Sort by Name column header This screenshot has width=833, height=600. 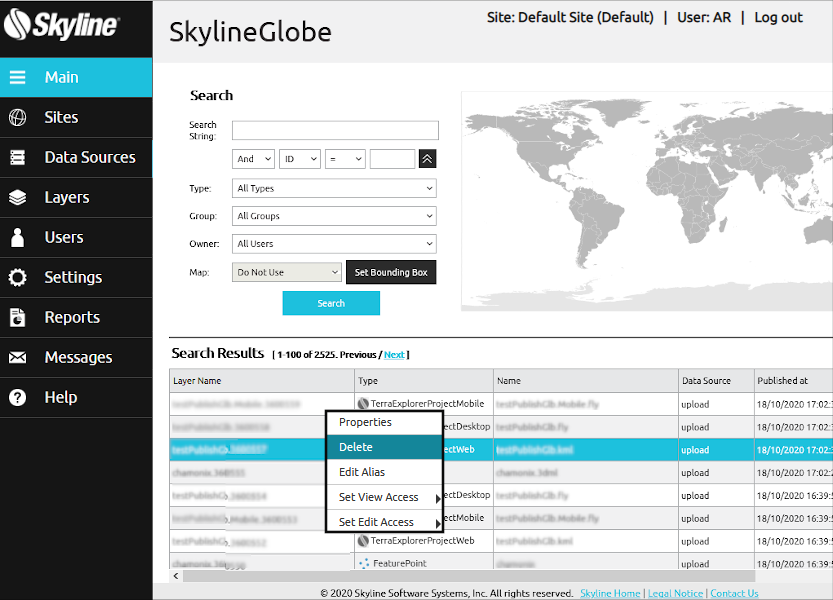click(585, 381)
